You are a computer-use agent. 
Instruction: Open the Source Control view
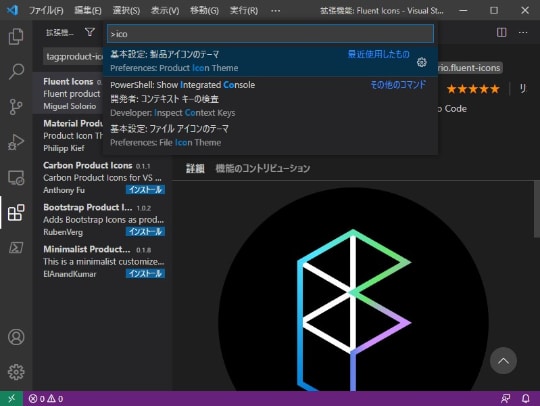pos(16,107)
